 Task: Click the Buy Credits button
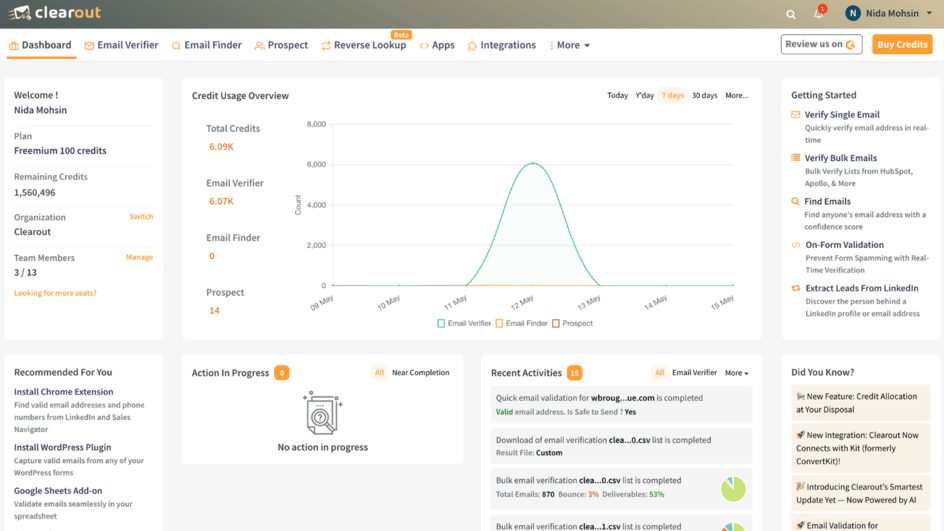(902, 44)
